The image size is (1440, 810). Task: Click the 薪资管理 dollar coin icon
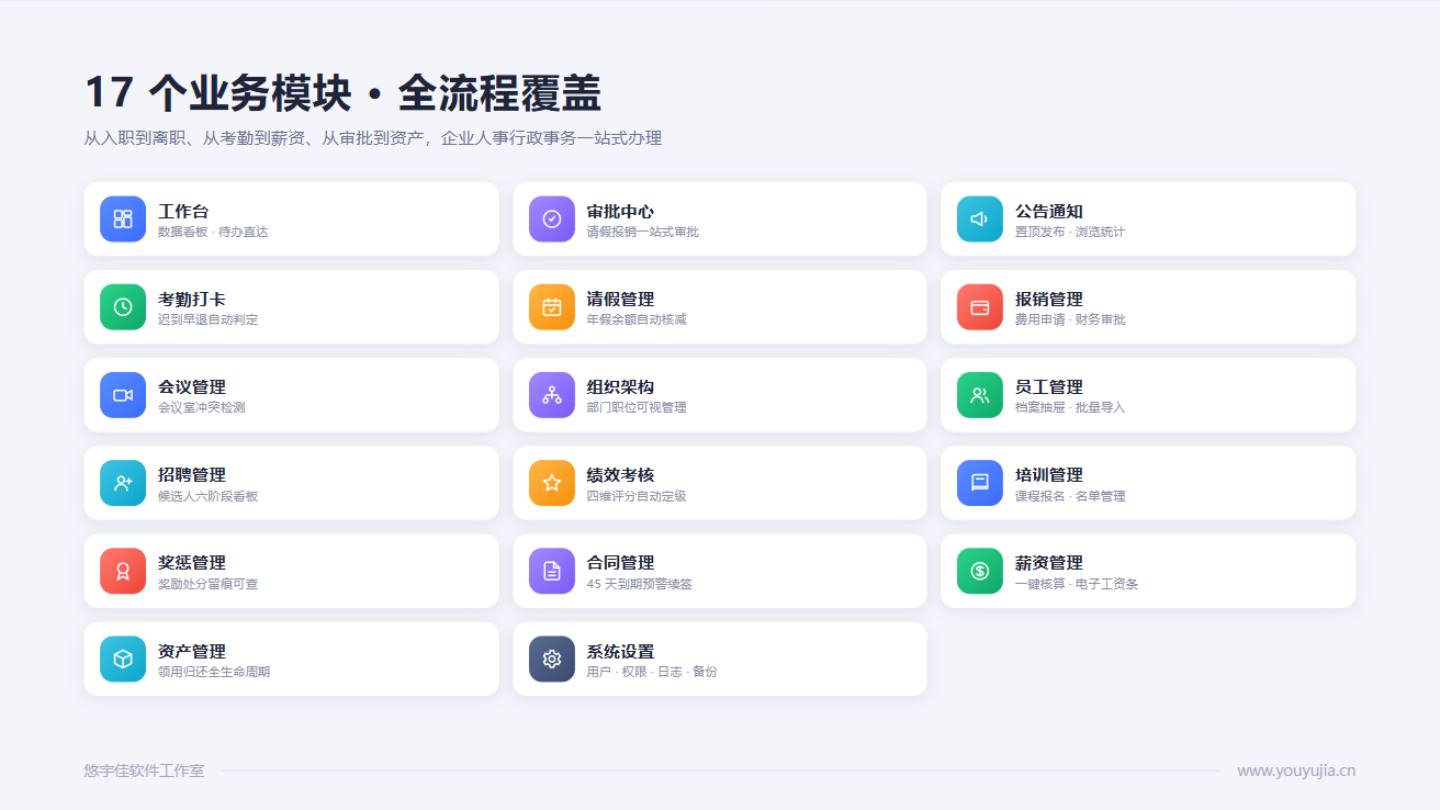(x=980, y=571)
